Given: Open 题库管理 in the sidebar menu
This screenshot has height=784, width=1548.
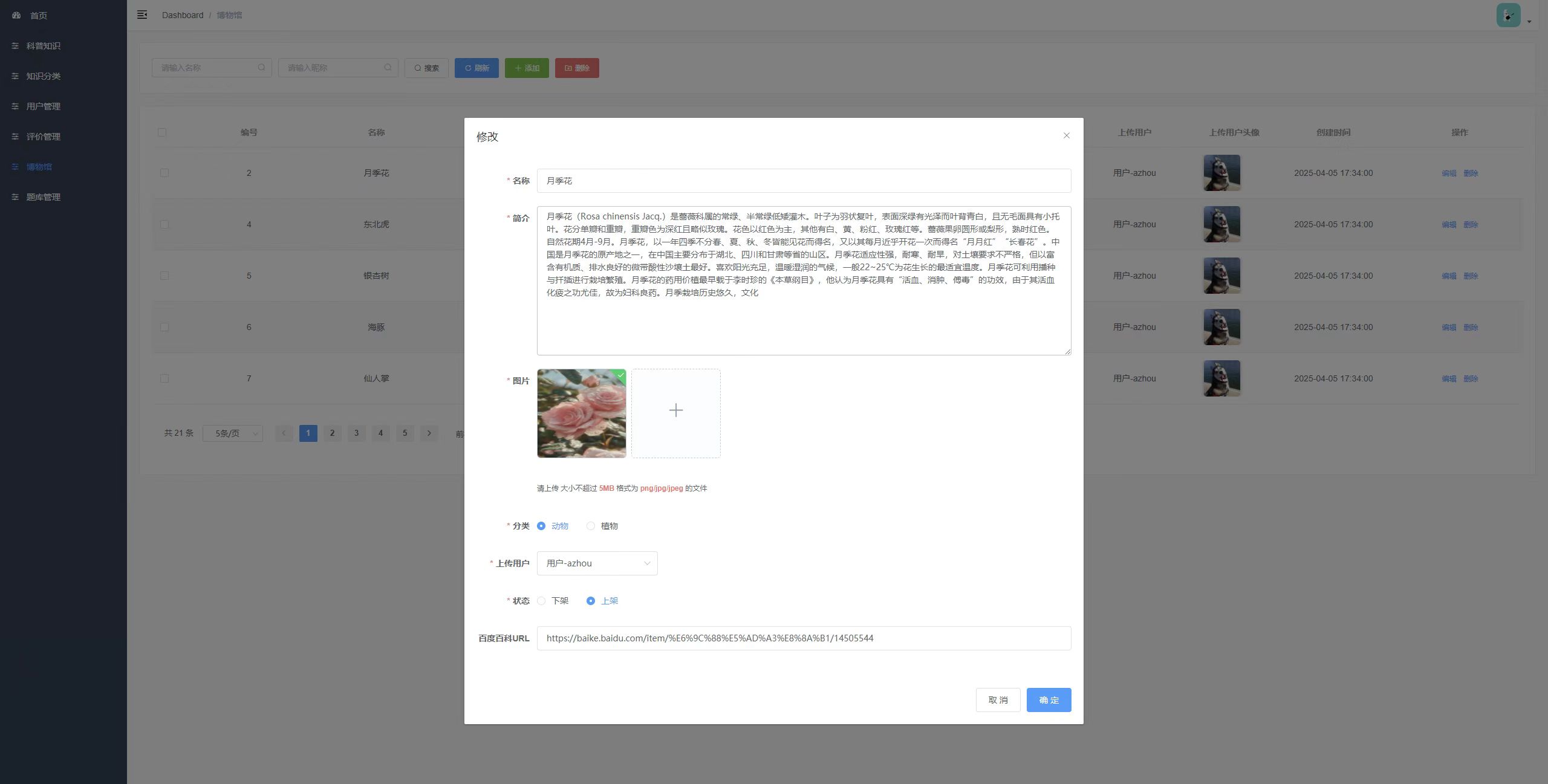Looking at the screenshot, I should coord(43,197).
